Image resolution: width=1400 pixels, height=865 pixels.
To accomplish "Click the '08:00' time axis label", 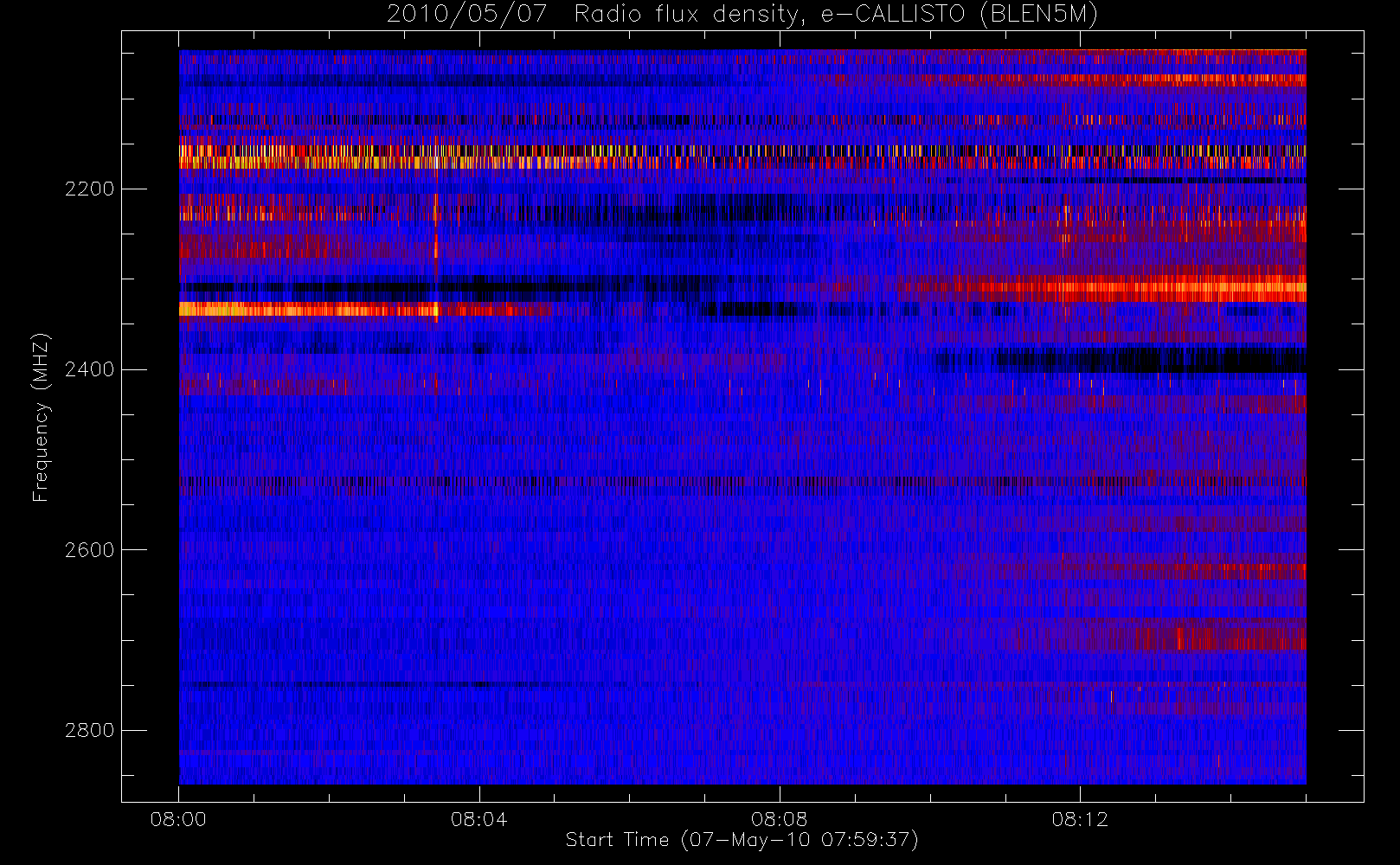I will click(x=178, y=819).
